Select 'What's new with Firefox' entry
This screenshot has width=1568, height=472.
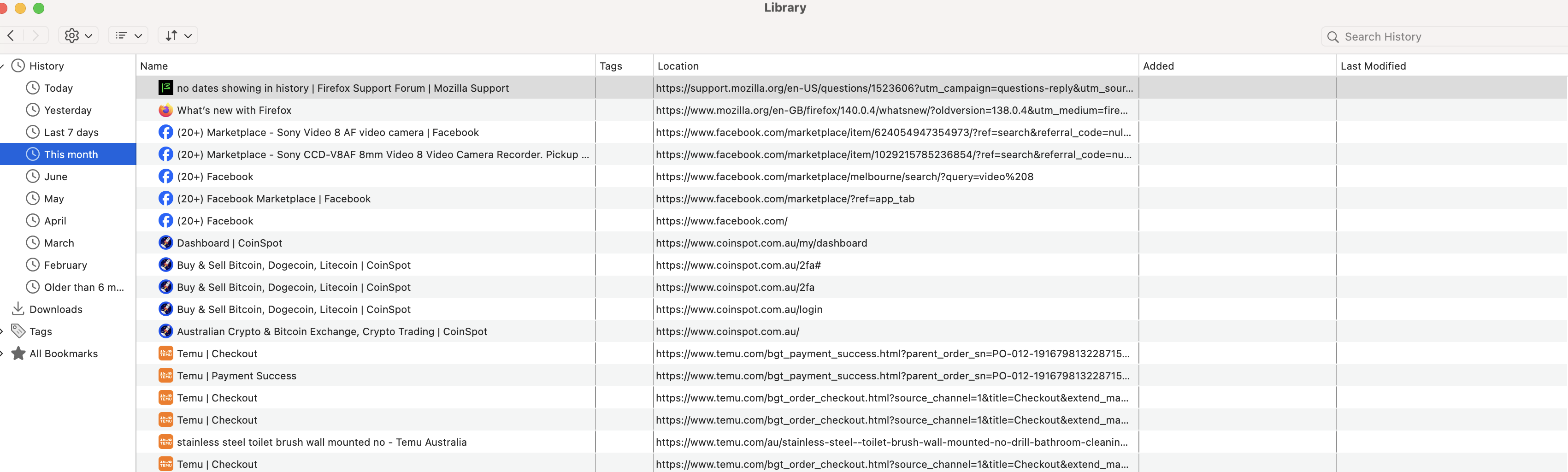click(234, 110)
